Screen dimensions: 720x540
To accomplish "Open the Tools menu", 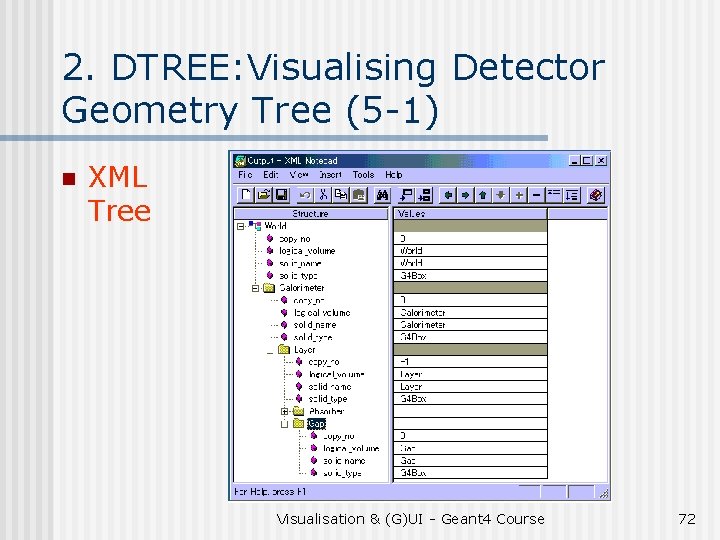I will [364, 174].
